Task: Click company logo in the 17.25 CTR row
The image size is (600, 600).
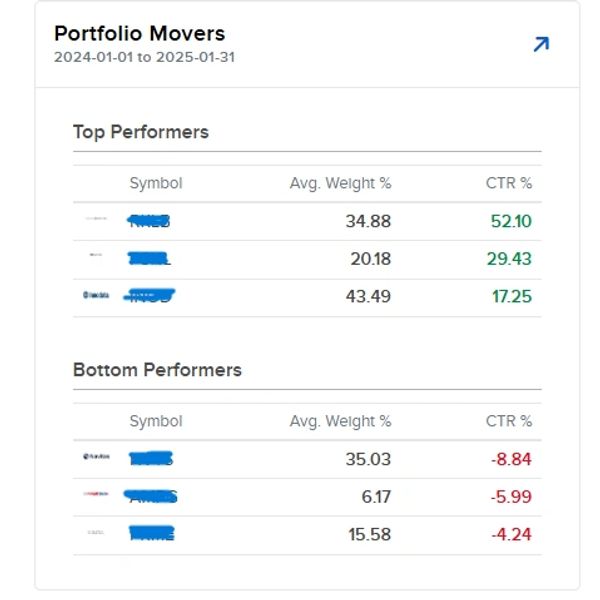Action: click(96, 296)
